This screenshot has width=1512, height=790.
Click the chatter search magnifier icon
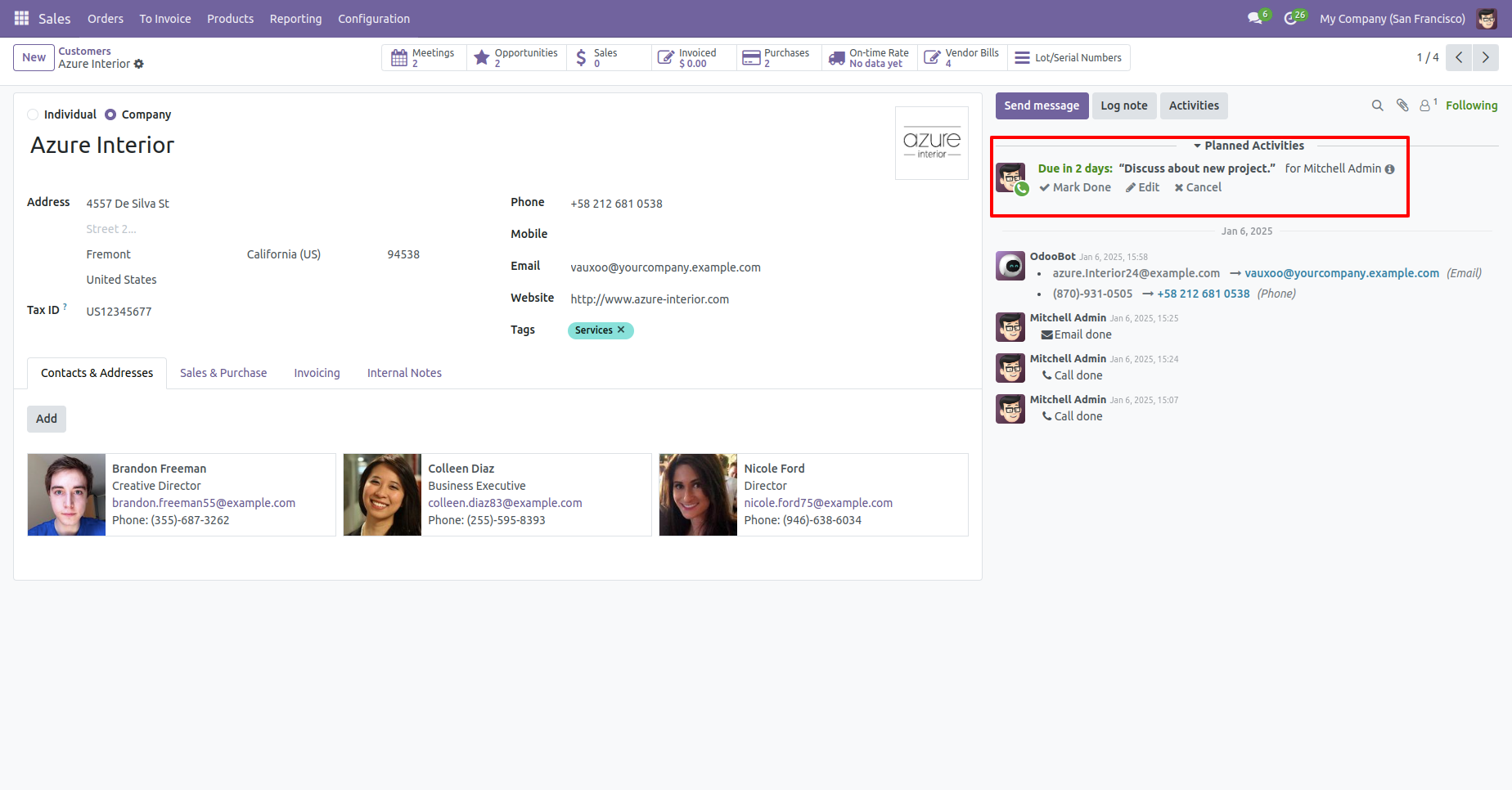coord(1378,105)
